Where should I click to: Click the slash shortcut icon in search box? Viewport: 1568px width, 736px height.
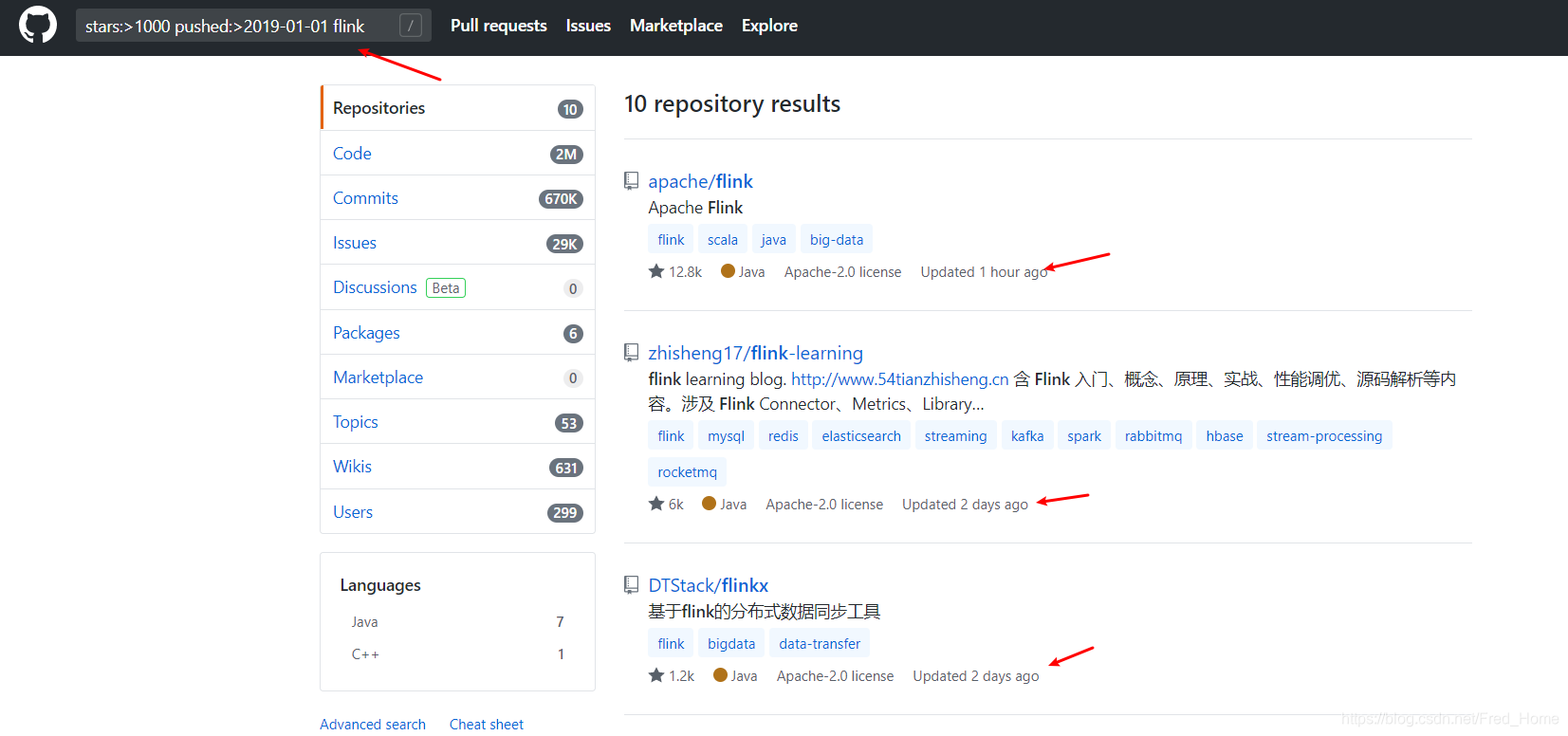(411, 26)
